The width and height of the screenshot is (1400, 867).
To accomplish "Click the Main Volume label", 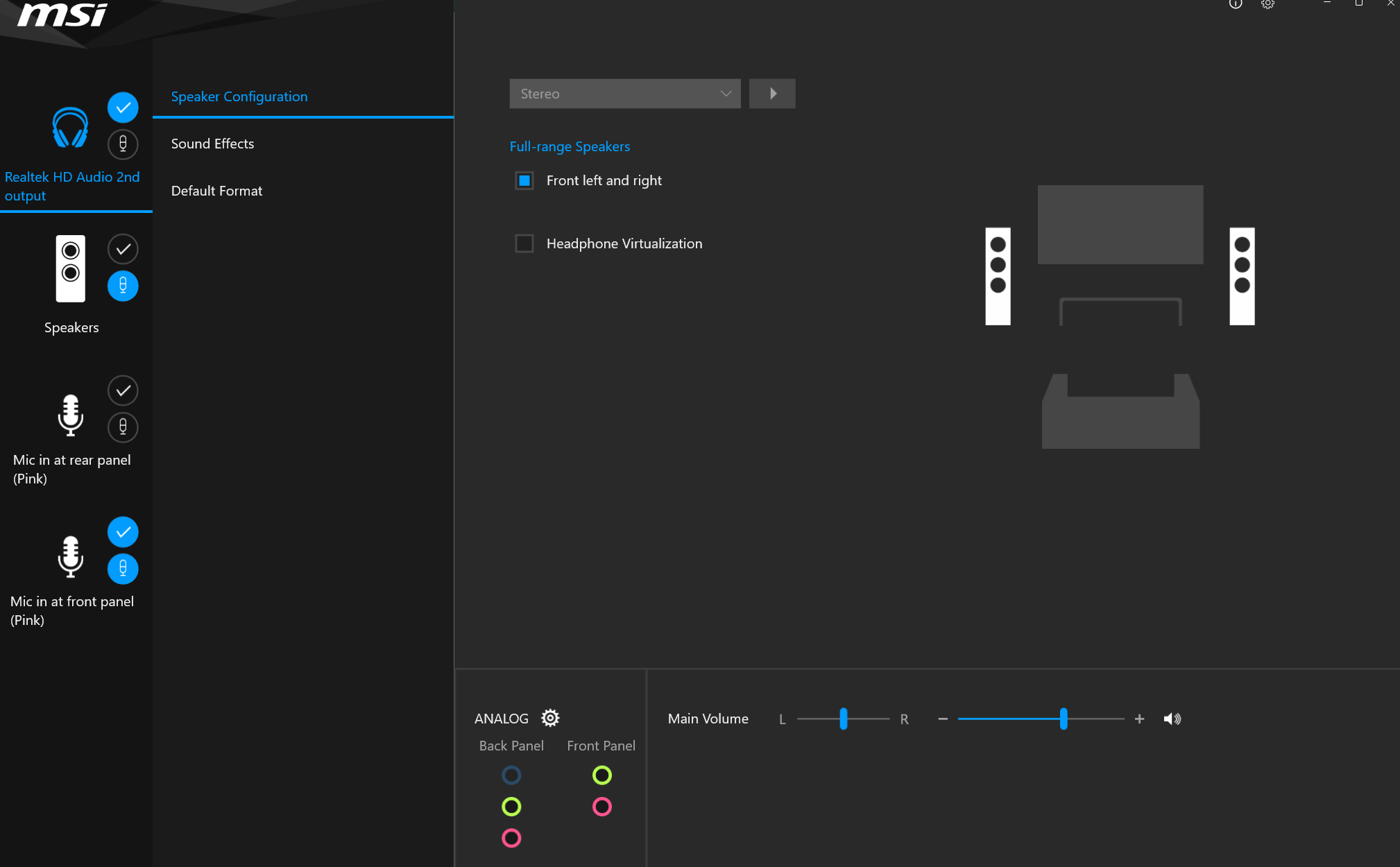I will tap(708, 719).
